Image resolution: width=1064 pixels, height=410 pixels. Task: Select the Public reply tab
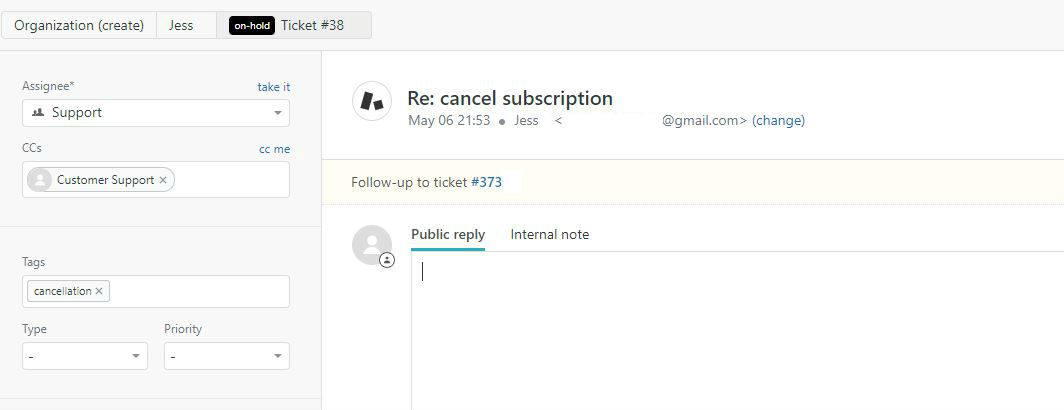pyautogui.click(x=448, y=234)
